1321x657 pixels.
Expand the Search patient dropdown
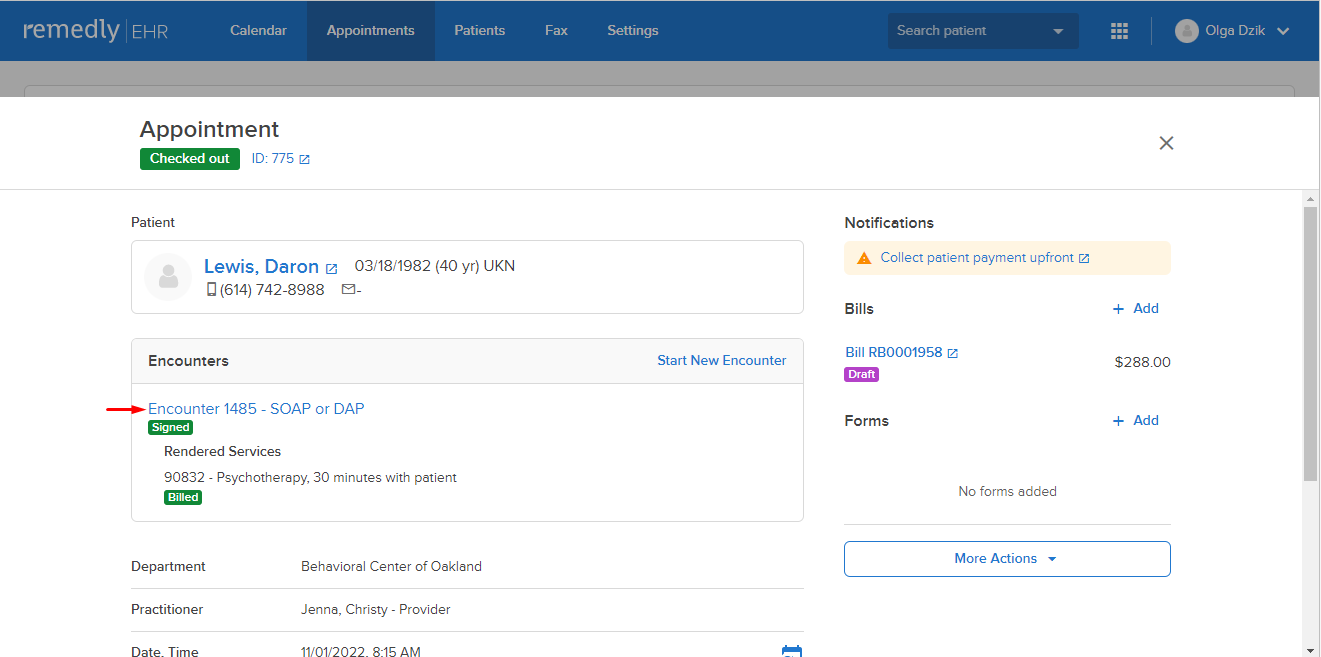click(x=1058, y=31)
